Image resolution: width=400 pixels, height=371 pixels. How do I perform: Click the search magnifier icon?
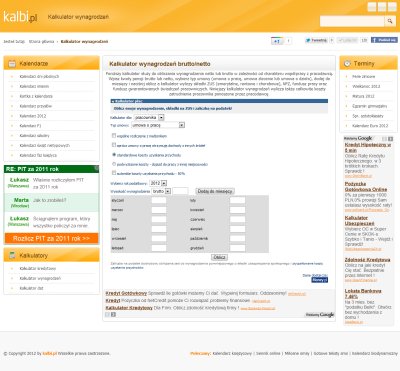(x=390, y=21)
